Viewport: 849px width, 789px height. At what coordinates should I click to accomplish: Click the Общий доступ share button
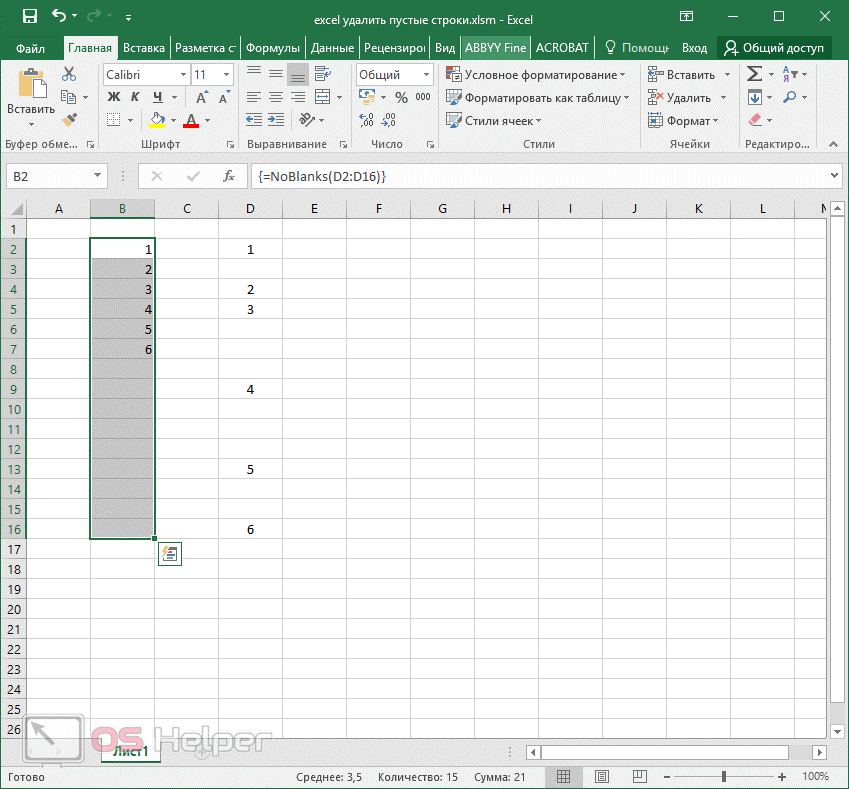point(774,48)
